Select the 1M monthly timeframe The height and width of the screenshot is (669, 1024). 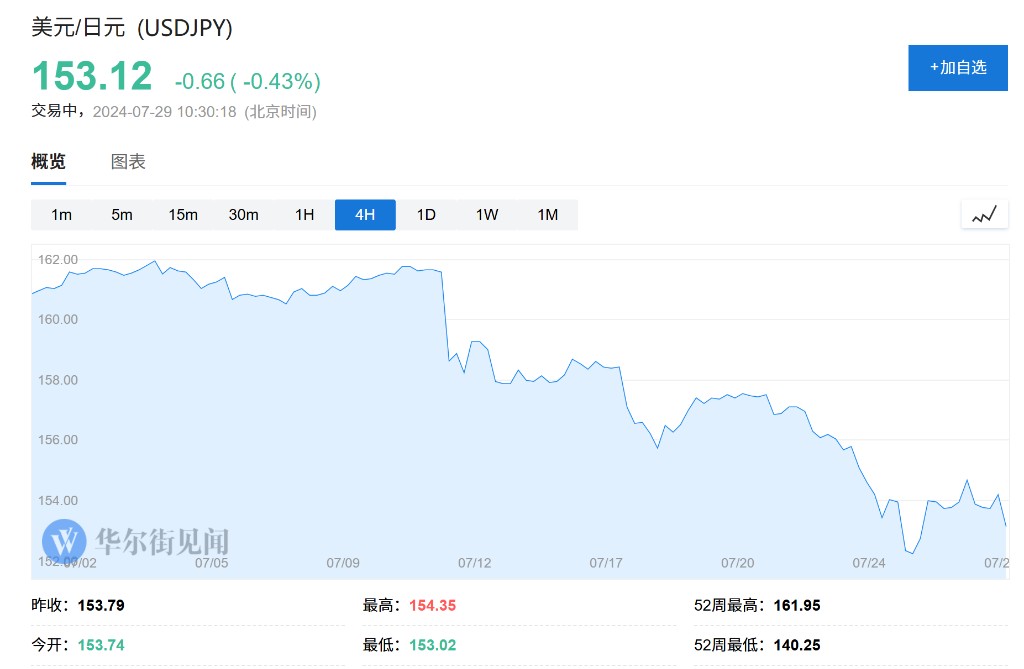[x=547, y=215]
